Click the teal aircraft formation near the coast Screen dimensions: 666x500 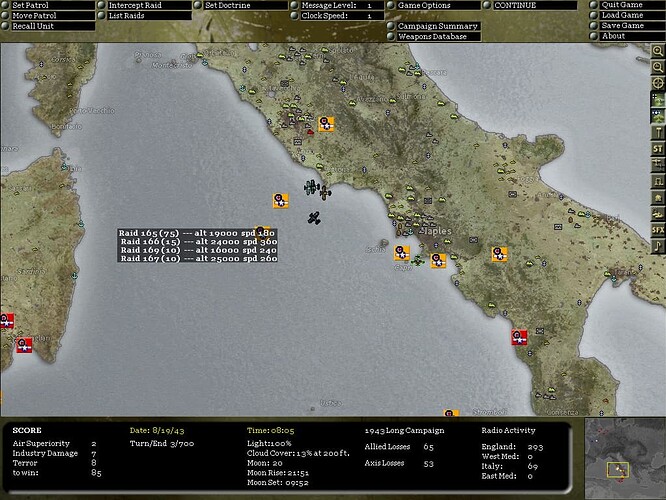[311, 187]
